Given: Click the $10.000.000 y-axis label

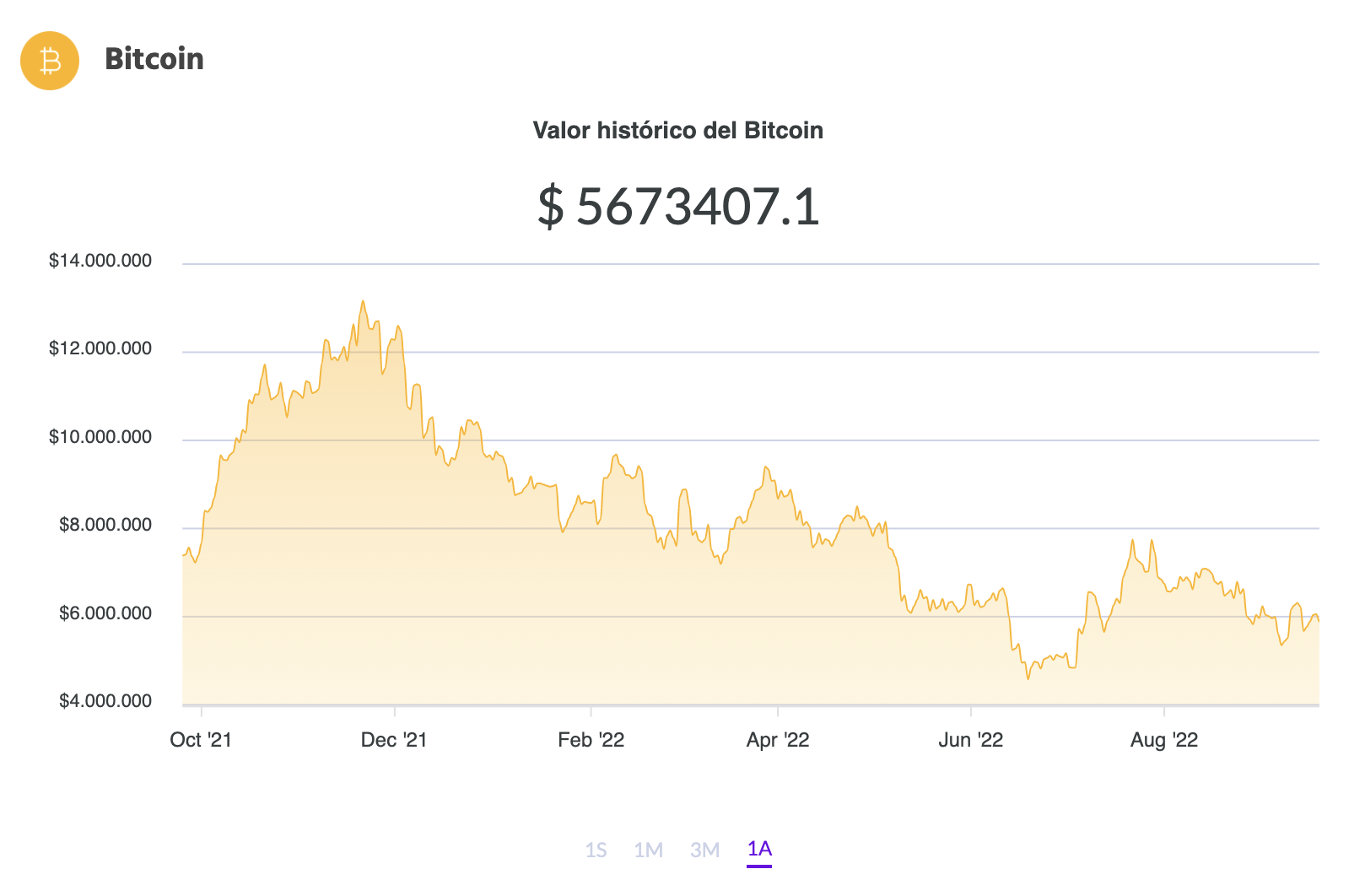Looking at the screenshot, I should point(100,437).
